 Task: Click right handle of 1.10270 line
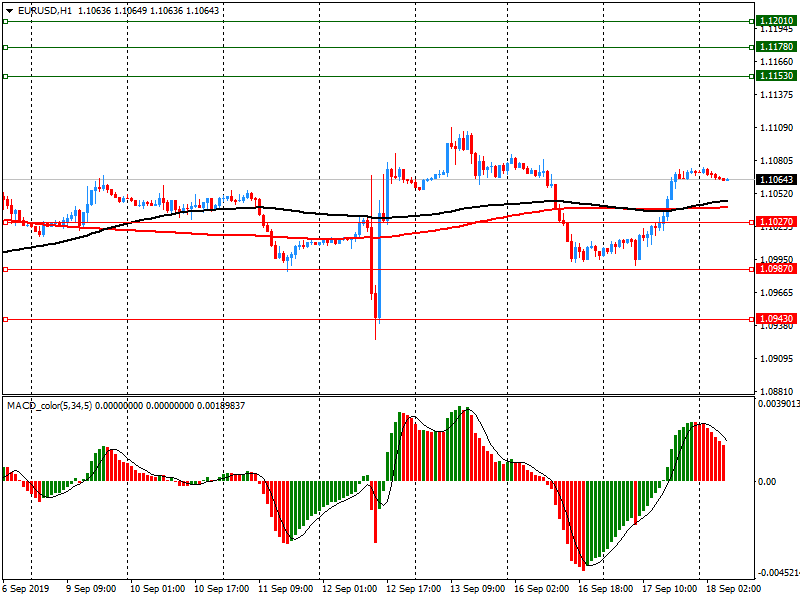752,222
